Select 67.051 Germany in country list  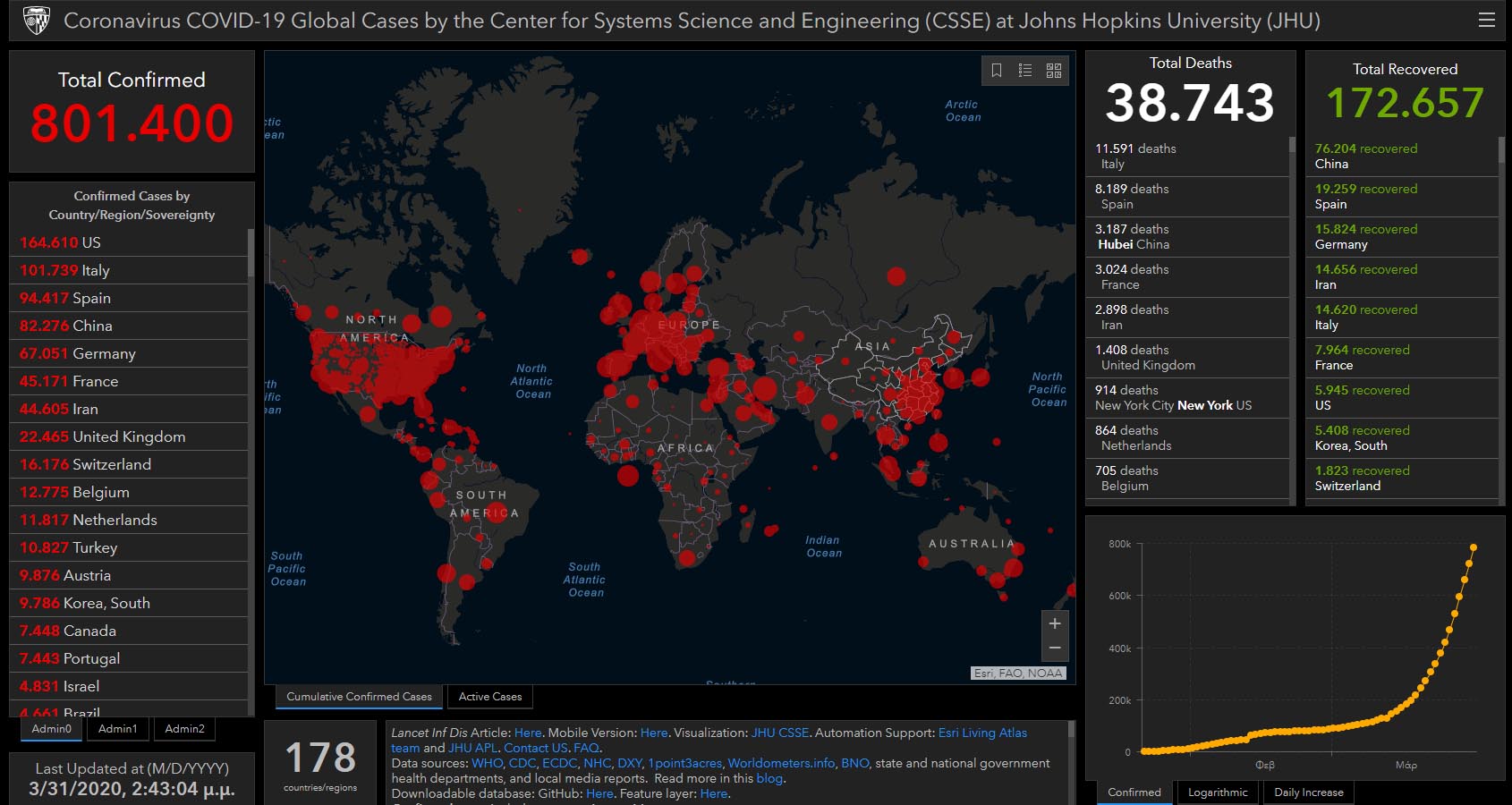(x=129, y=353)
